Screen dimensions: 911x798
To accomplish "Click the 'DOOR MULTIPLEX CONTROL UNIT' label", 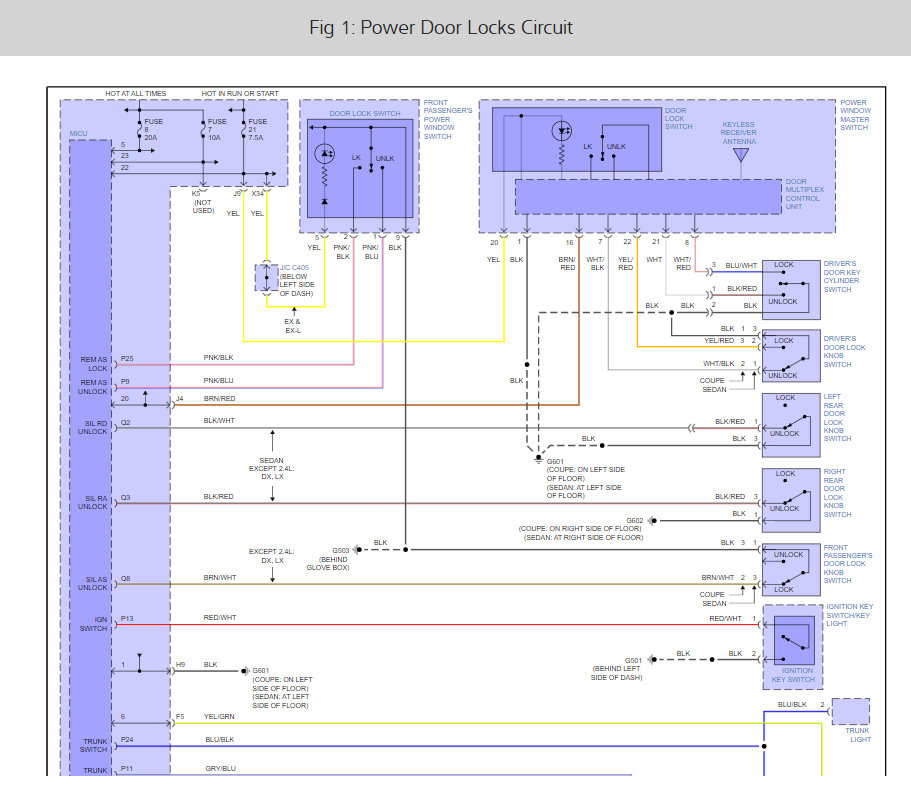I will tap(805, 194).
